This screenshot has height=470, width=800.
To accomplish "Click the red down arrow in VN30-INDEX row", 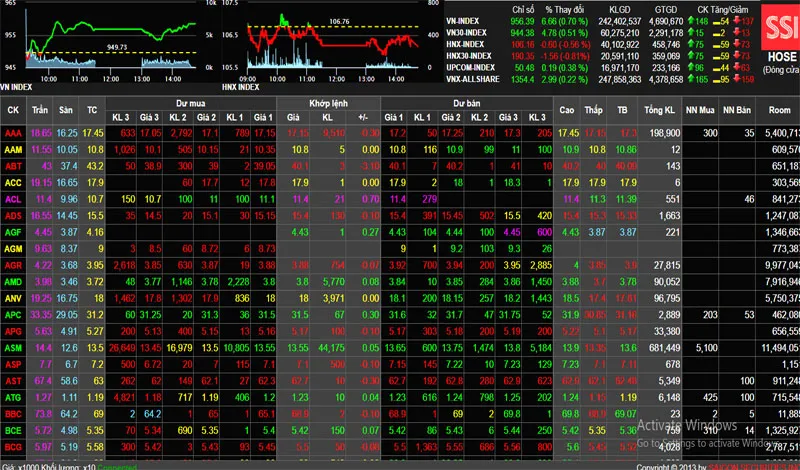I will (736, 33).
